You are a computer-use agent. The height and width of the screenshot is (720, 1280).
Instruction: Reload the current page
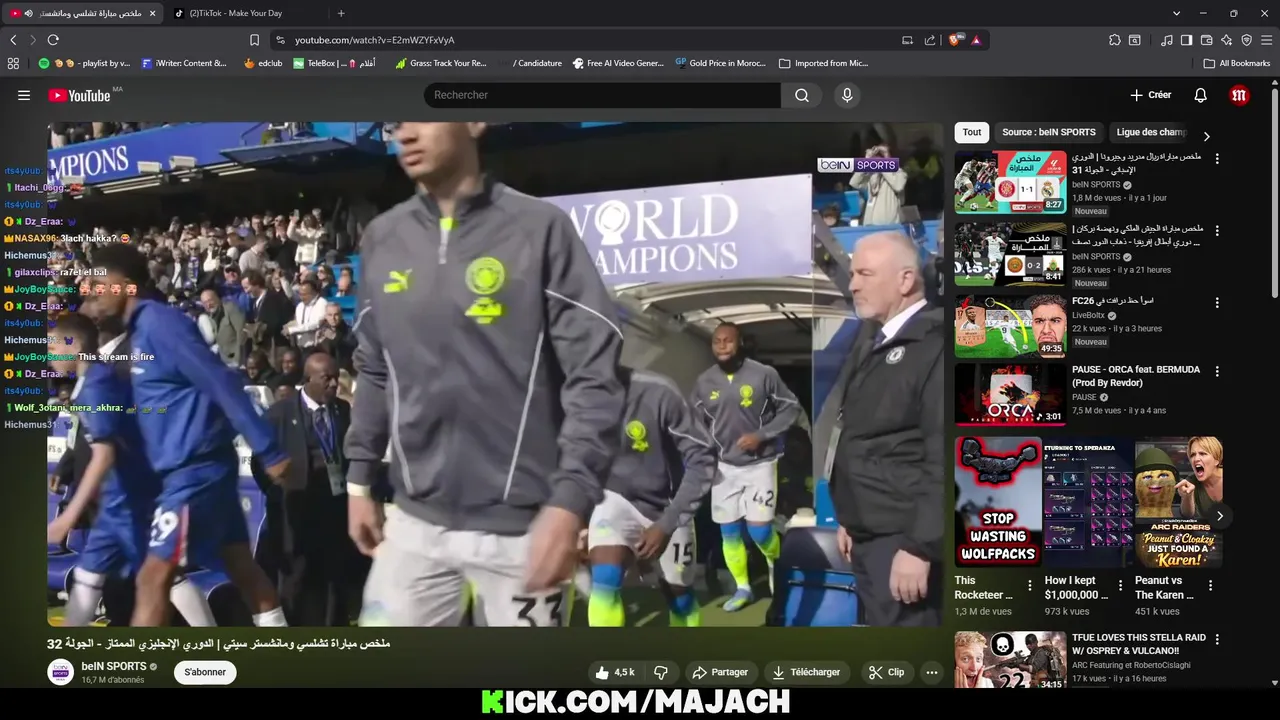[53, 40]
